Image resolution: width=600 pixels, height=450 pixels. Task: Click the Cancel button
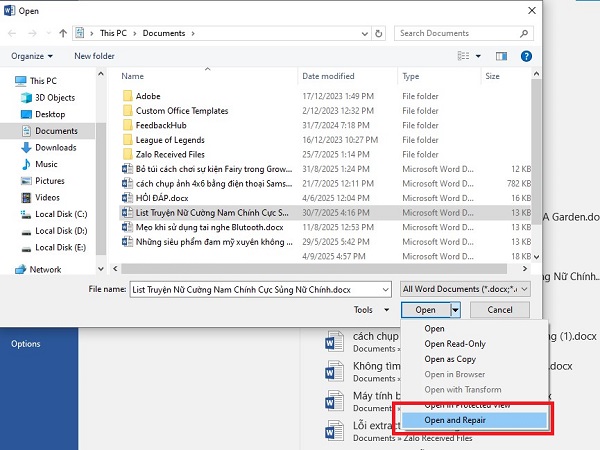500,310
